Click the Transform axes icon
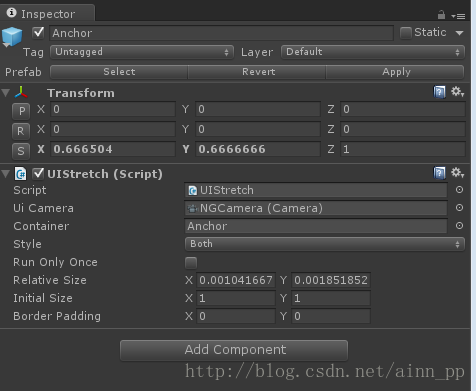476x391 pixels. 21,92
